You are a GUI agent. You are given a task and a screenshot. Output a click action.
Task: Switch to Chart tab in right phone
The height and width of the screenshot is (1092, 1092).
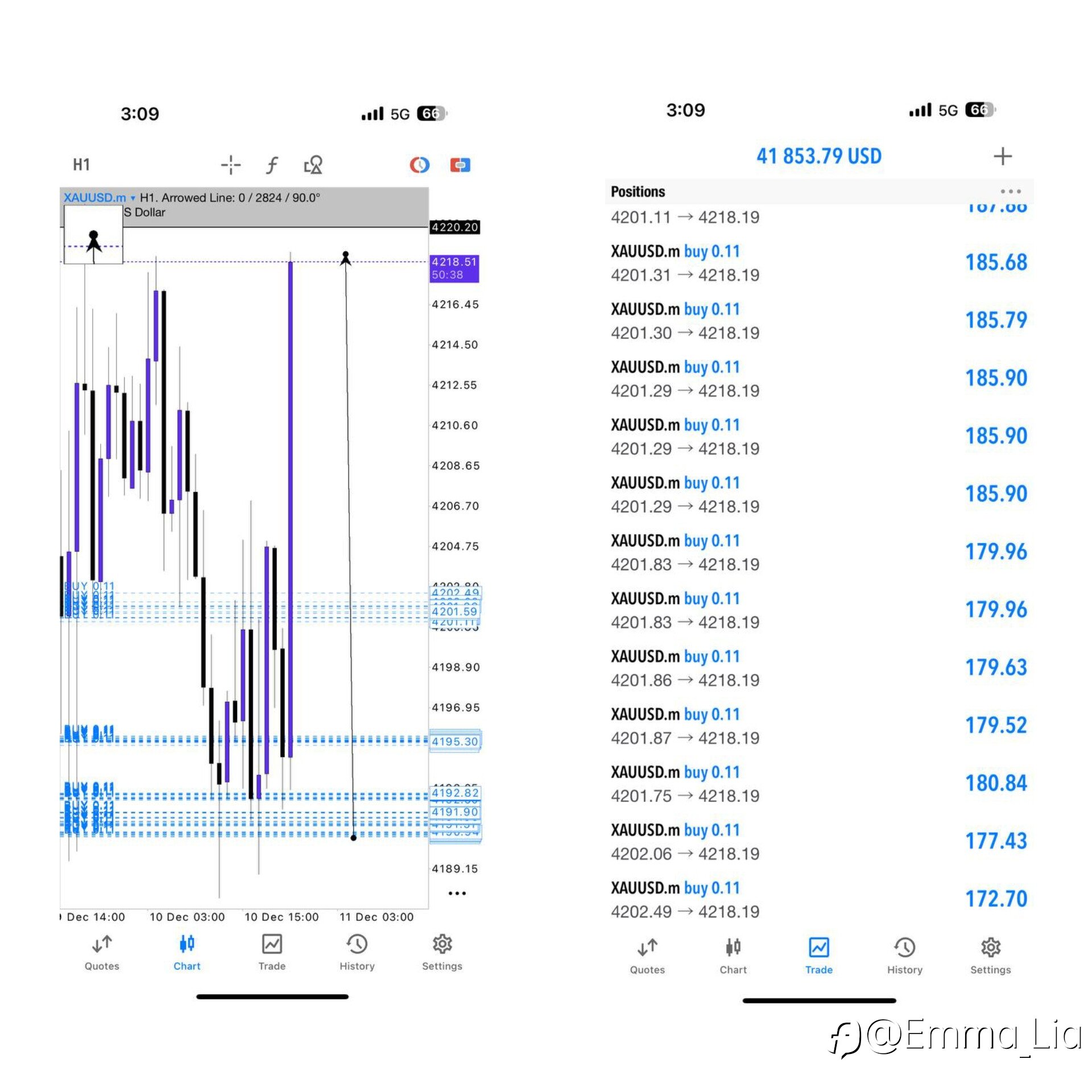point(733,957)
